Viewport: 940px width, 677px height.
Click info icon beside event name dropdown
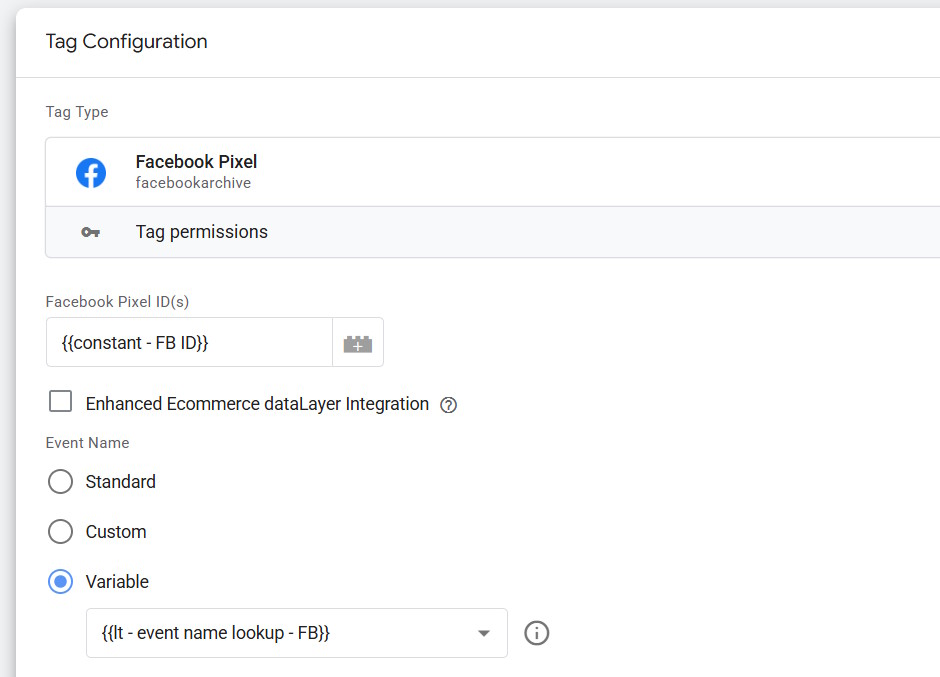pos(537,633)
